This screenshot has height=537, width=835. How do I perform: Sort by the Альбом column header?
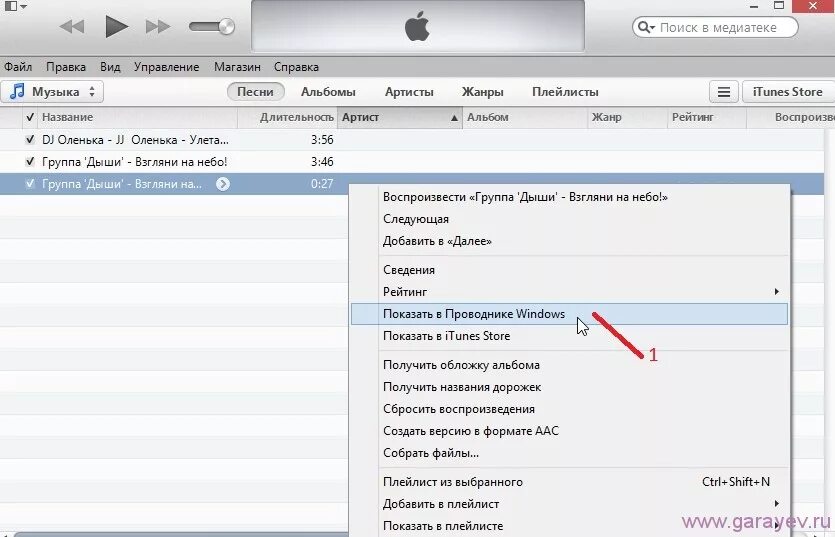coord(525,117)
